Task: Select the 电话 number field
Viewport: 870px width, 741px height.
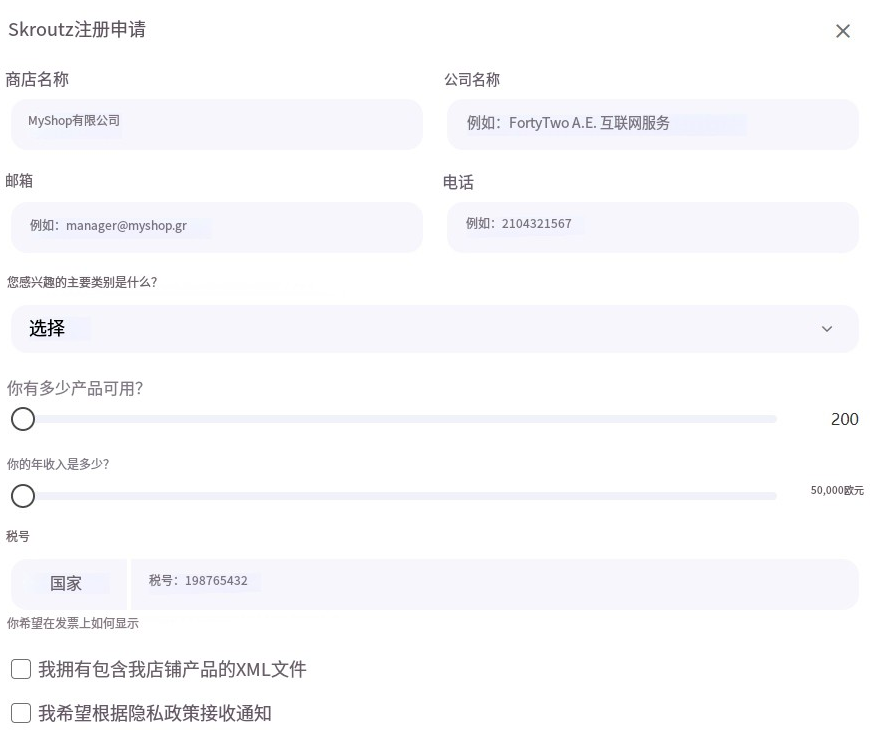Action: pyautogui.click(x=652, y=227)
